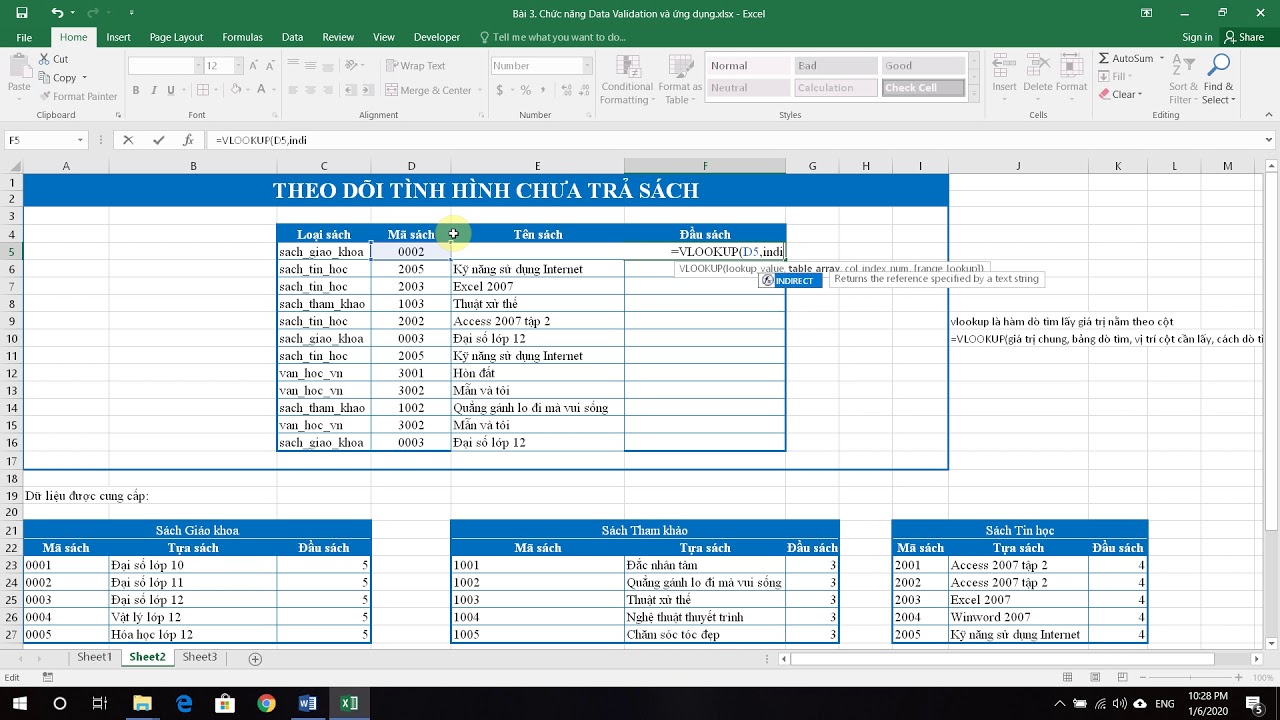The height and width of the screenshot is (720, 1280).
Task: Open the File tab
Action: point(24,37)
